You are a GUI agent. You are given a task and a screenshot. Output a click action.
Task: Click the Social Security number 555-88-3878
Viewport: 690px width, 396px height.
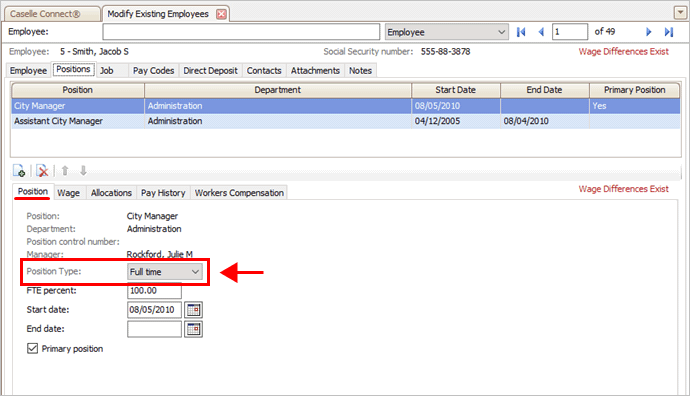tap(445, 51)
